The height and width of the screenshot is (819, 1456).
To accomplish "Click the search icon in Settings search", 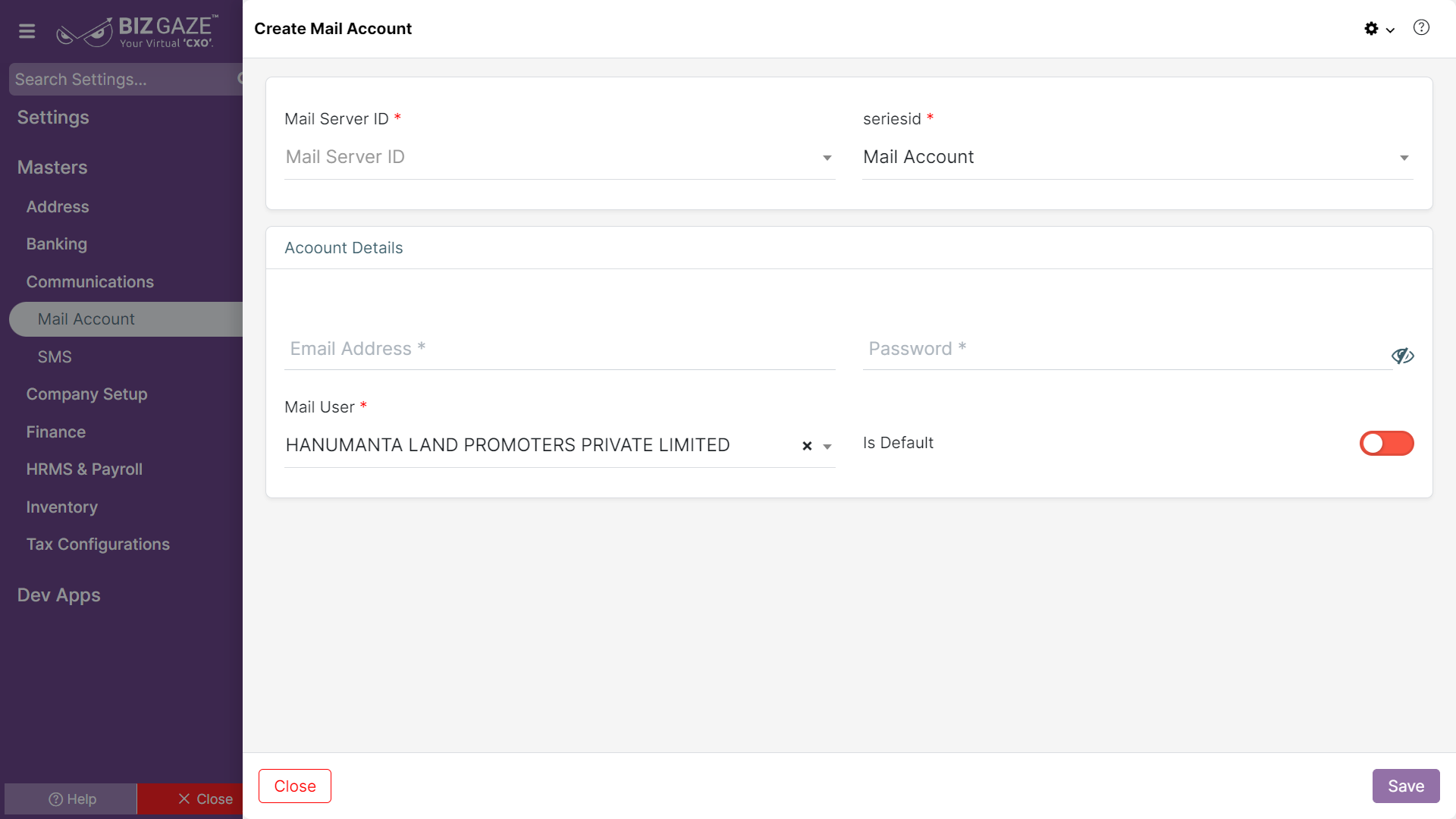I will 241,79.
